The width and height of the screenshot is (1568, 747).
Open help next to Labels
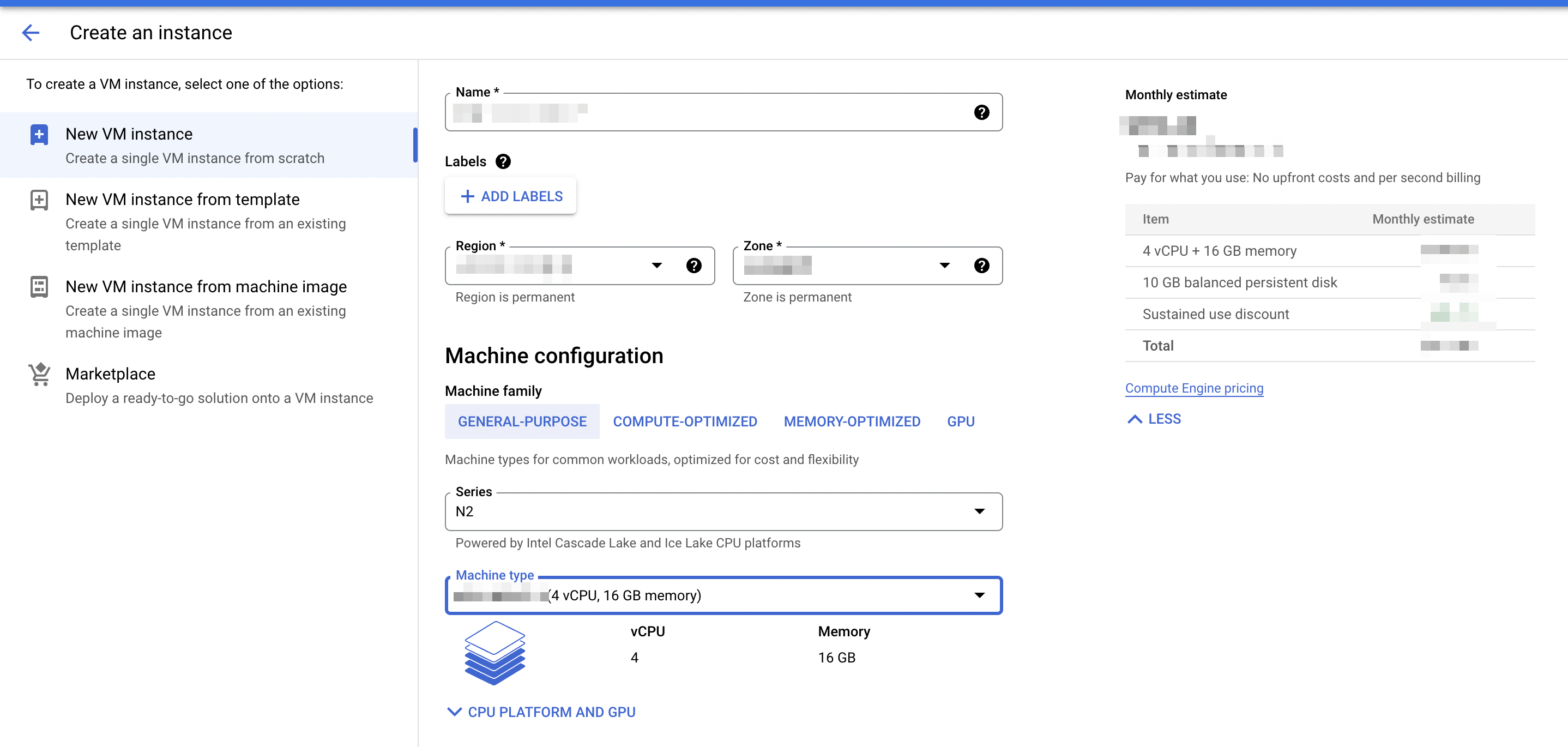pyautogui.click(x=503, y=161)
